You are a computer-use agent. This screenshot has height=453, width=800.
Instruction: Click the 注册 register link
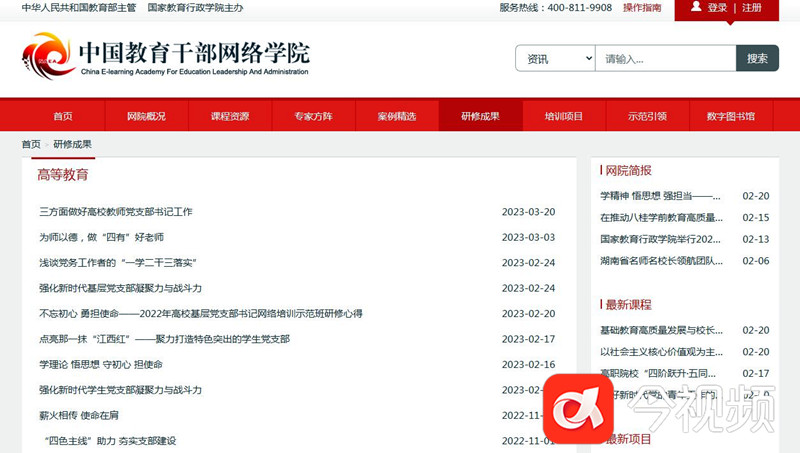tap(752, 8)
